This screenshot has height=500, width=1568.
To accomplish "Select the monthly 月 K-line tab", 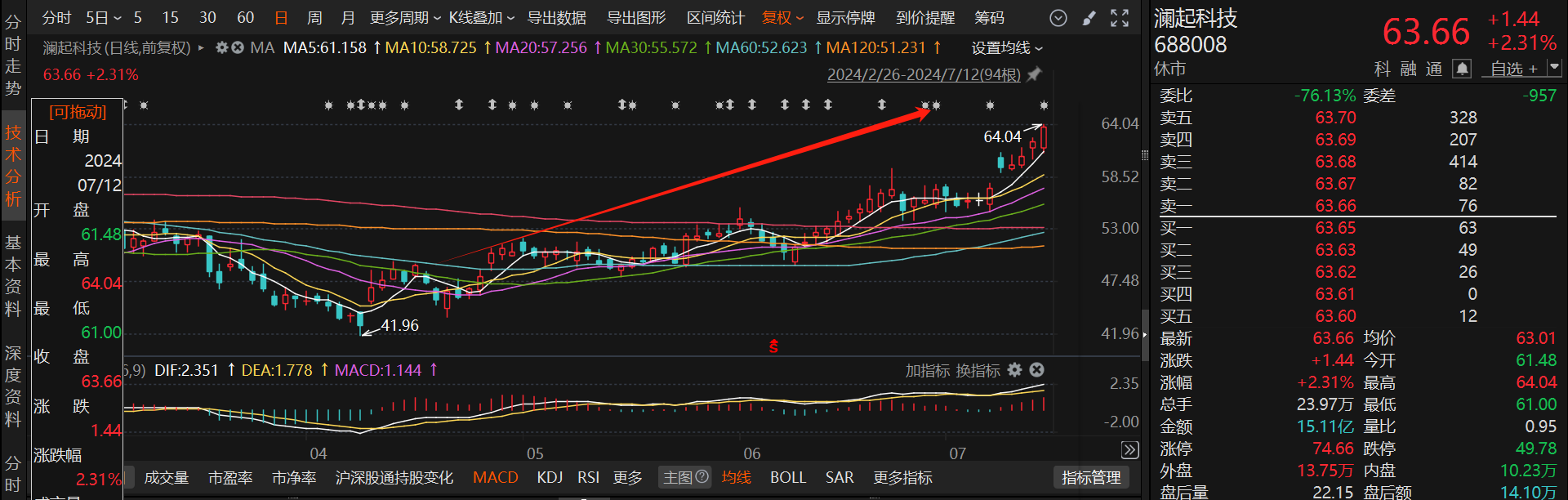I will pos(348,18).
